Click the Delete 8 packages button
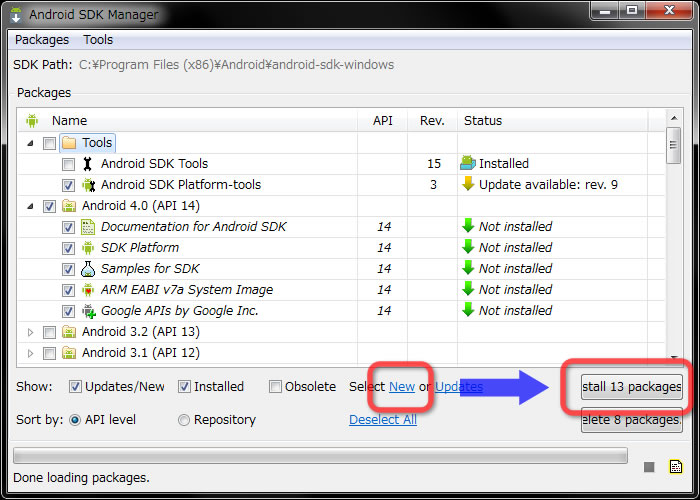Viewport: 700px width, 500px height. 632,420
